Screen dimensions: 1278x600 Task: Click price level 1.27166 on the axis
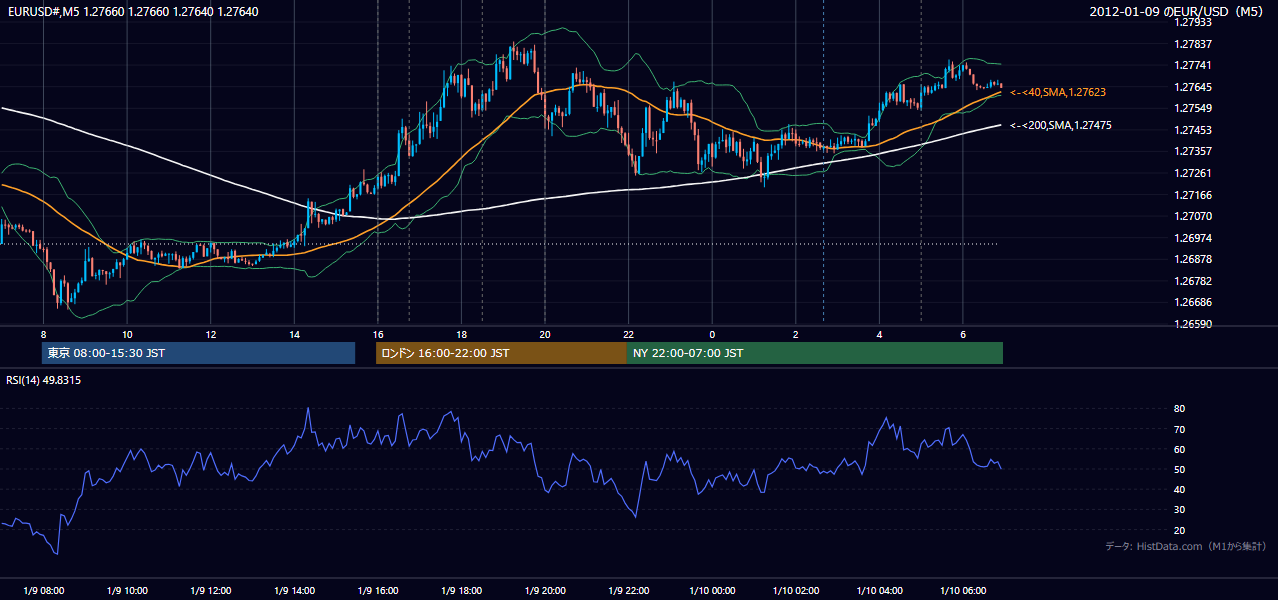1193,195
